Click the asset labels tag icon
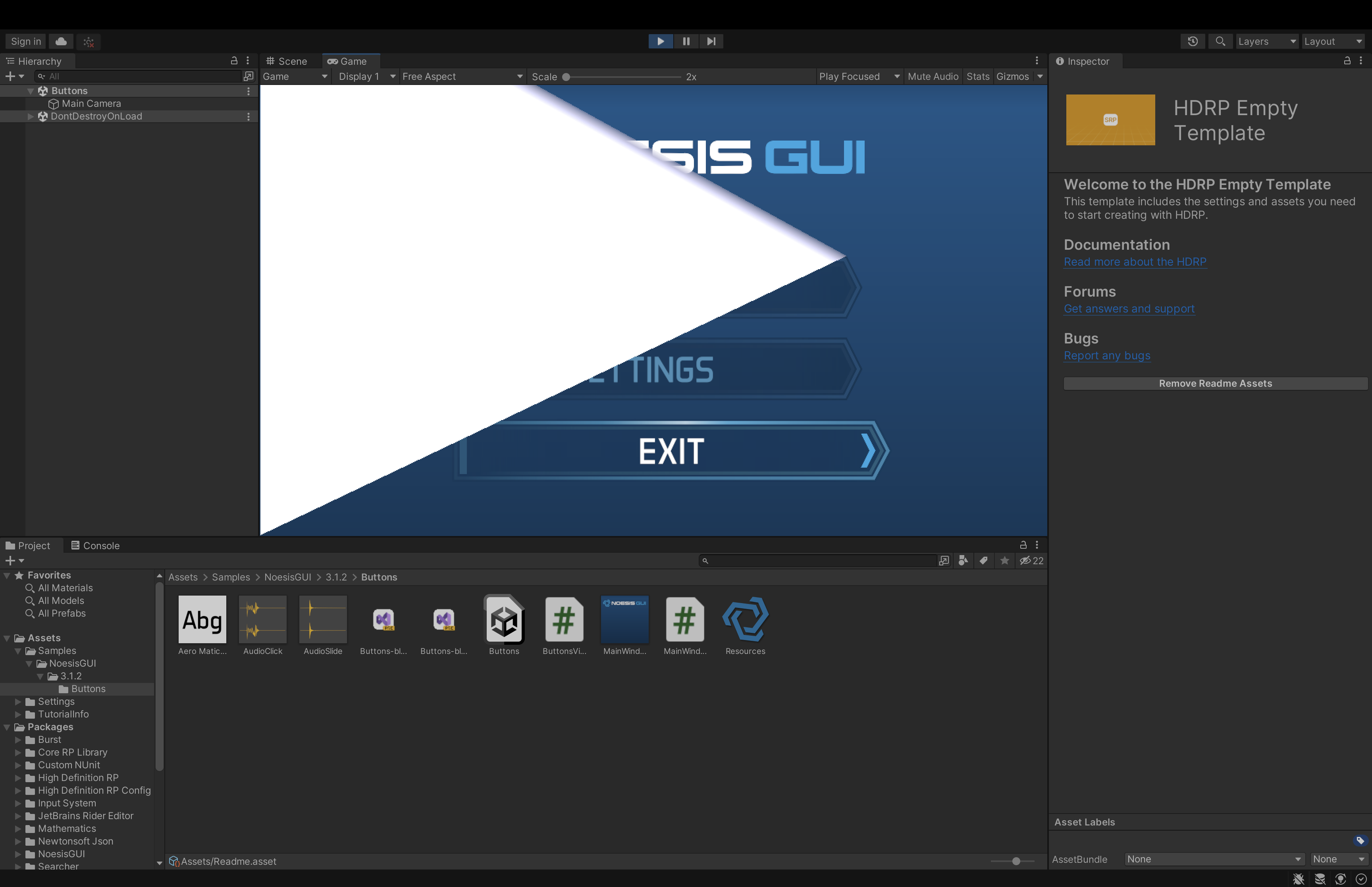This screenshot has height=887, width=1372. pyautogui.click(x=1360, y=840)
